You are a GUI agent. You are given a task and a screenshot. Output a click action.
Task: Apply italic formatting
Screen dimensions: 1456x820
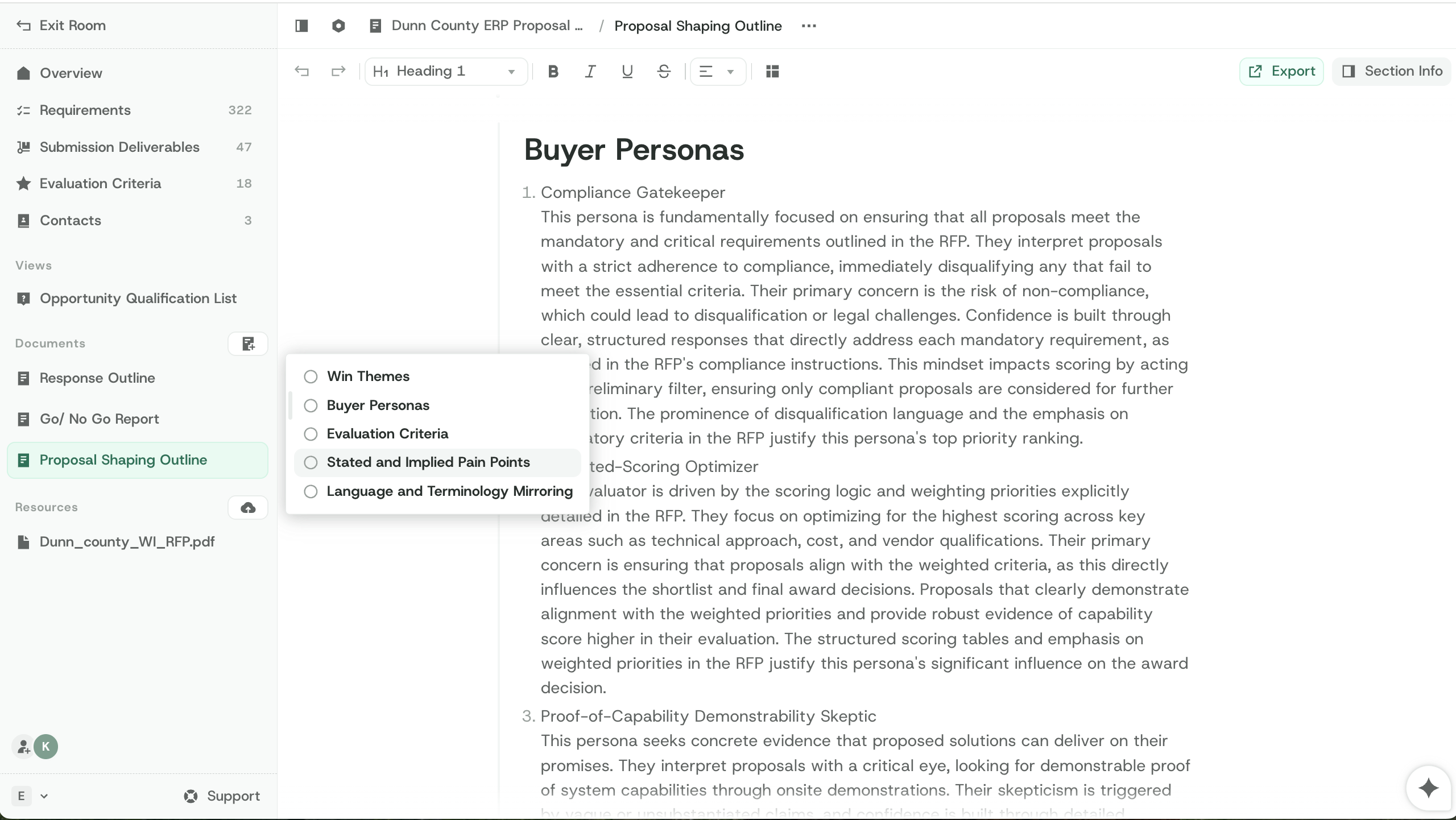tap(590, 72)
